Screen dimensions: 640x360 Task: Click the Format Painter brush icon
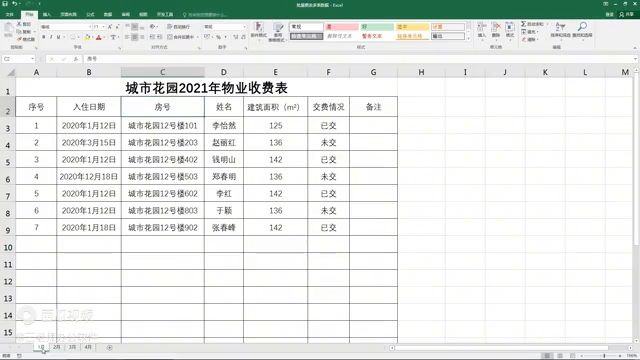19,39
